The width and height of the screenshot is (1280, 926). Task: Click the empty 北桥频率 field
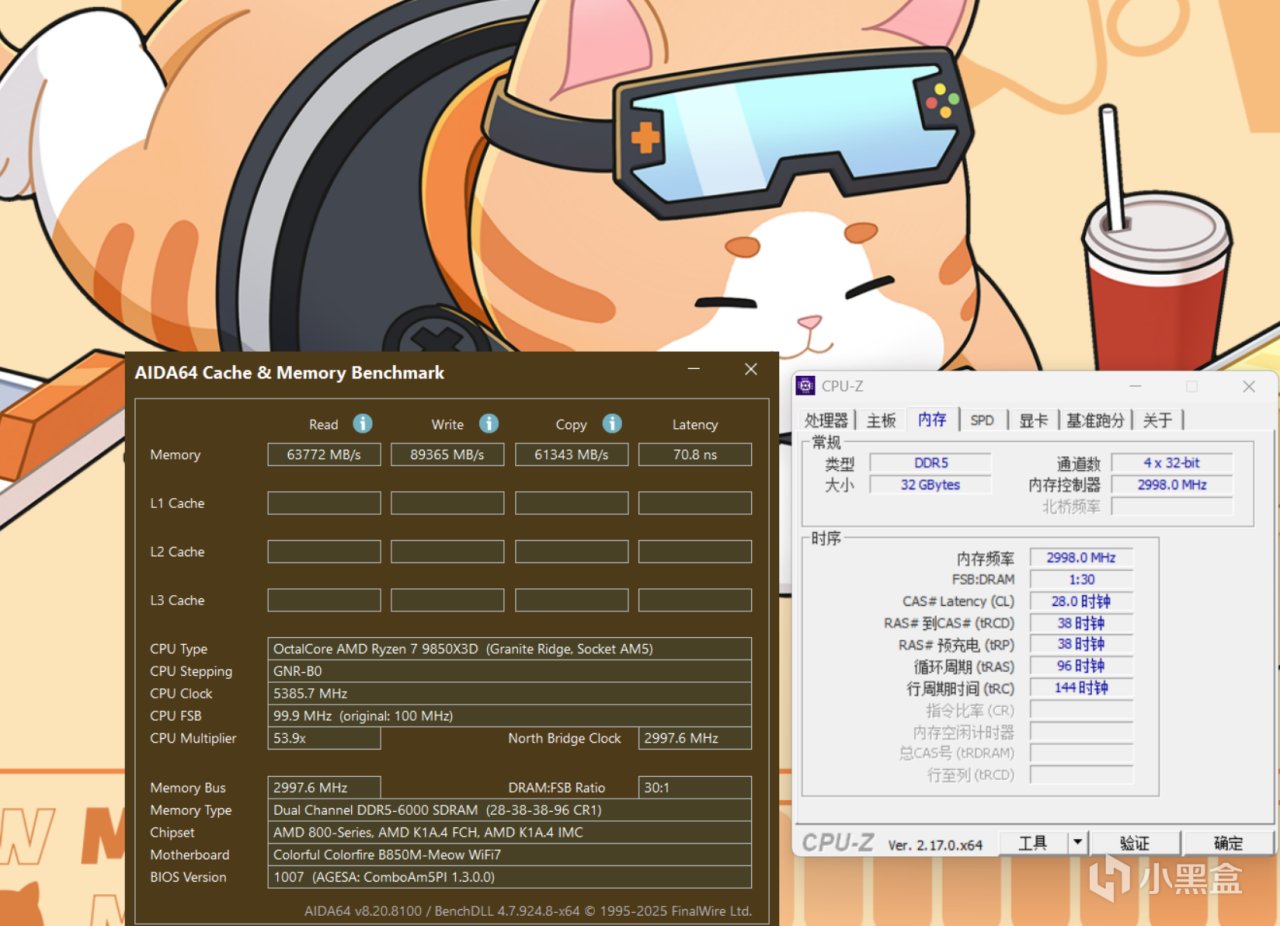click(1172, 507)
